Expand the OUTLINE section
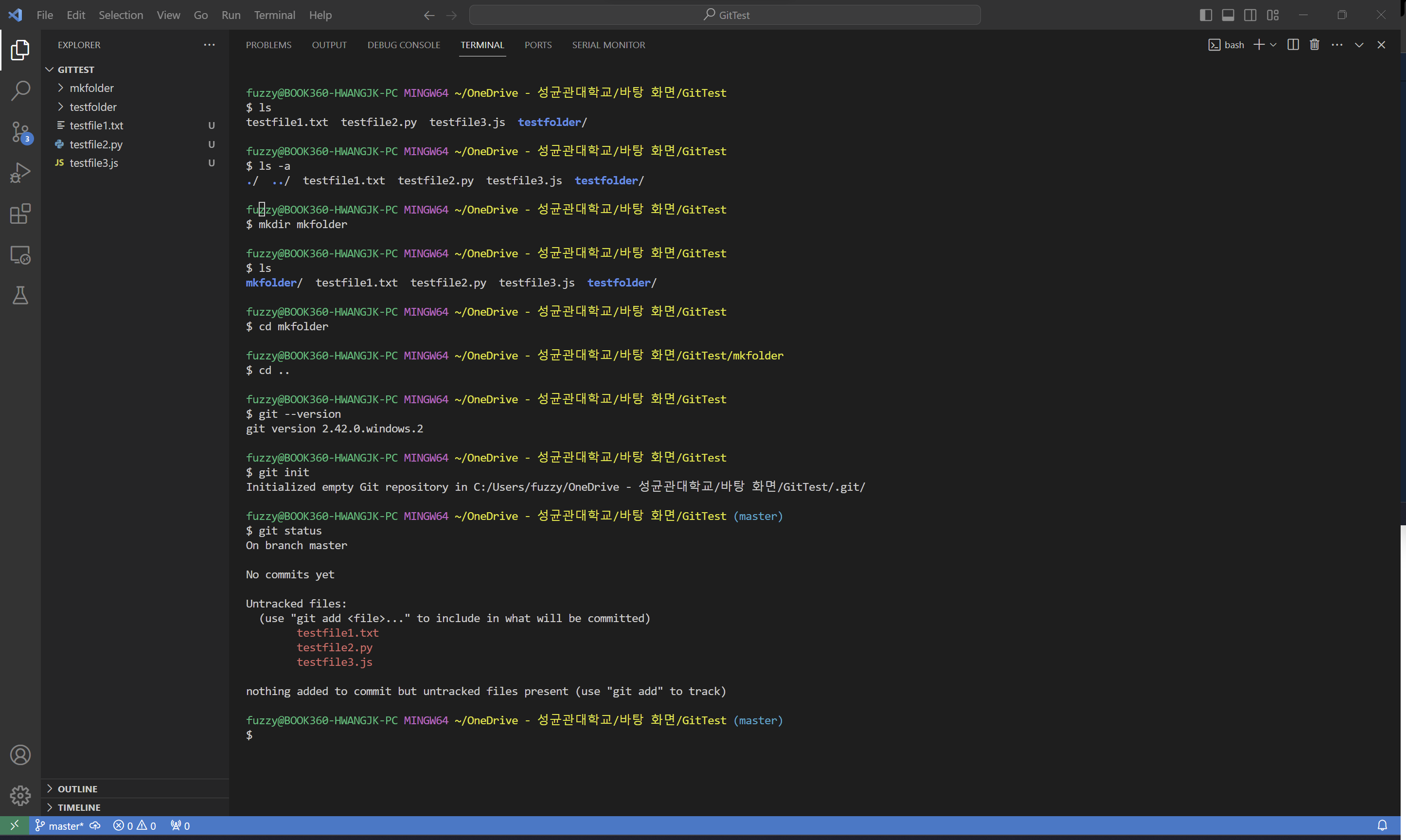 click(135, 788)
